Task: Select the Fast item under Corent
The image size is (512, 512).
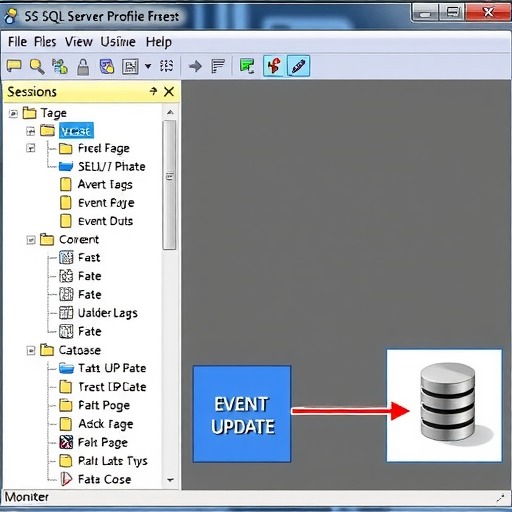Action: (x=89, y=257)
